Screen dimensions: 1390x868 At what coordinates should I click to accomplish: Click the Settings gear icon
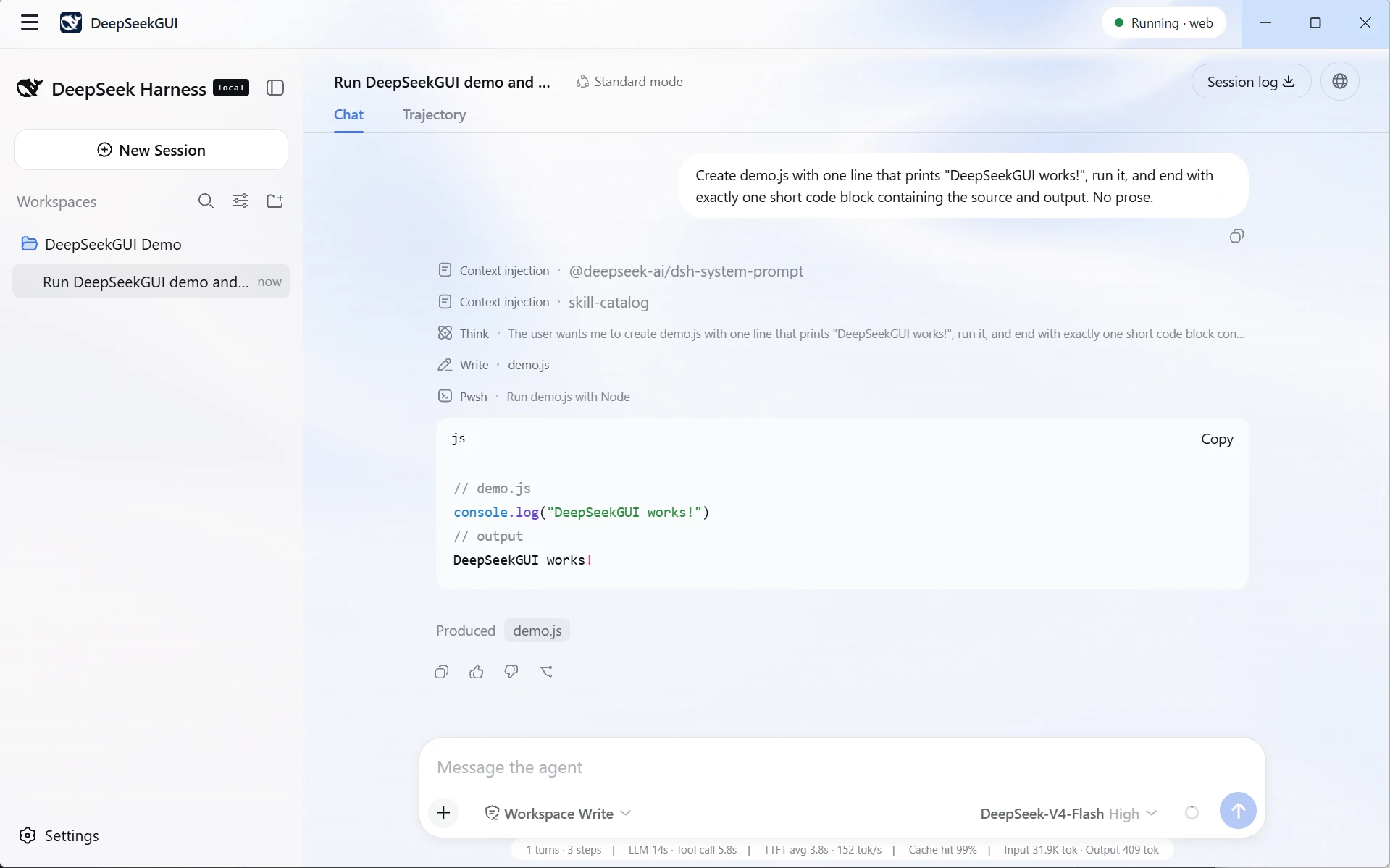(x=28, y=835)
